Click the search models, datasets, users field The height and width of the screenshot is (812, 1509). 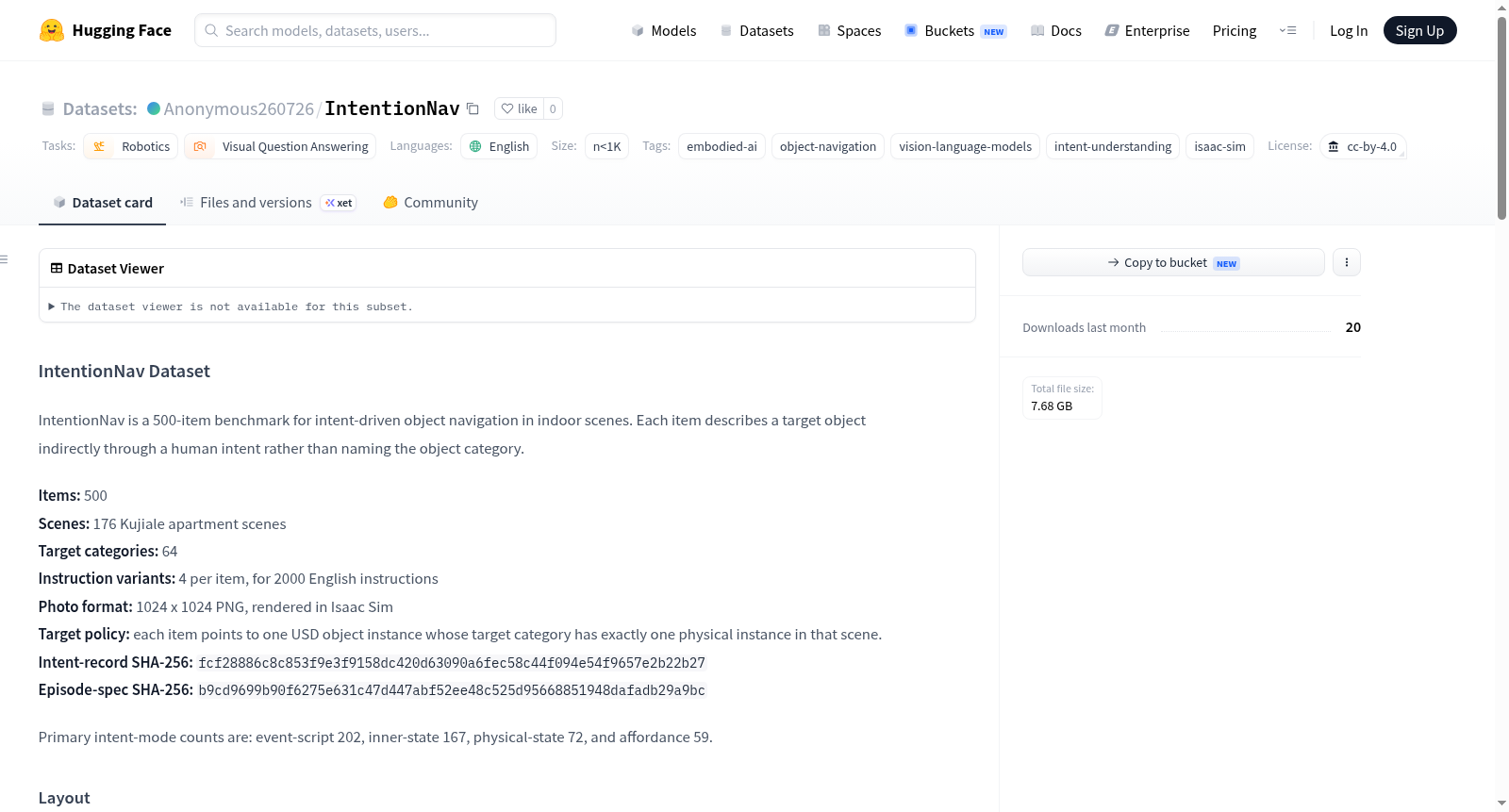pyautogui.click(x=375, y=30)
